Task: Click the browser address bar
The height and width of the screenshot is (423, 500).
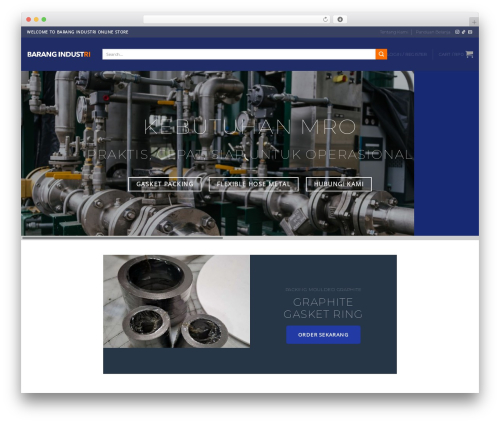Action: (x=237, y=19)
